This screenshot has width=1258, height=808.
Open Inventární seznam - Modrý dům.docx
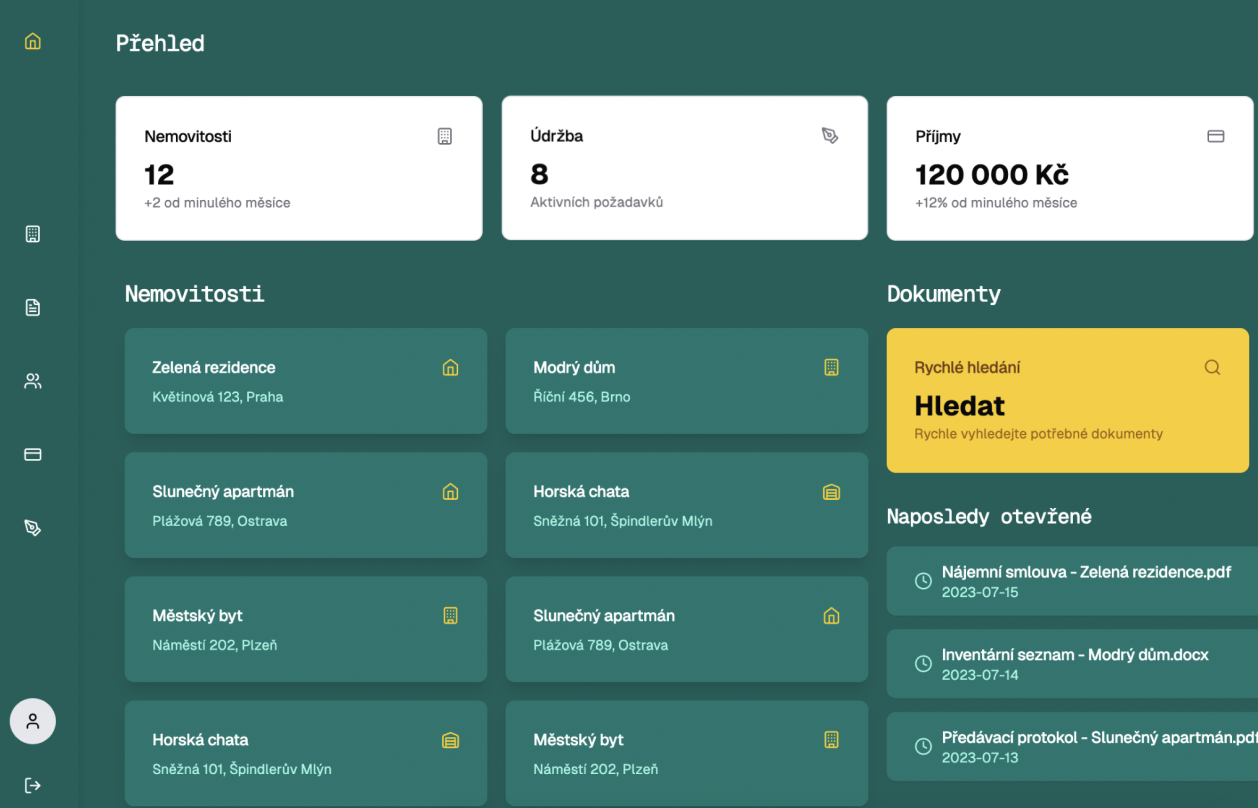(x=1075, y=664)
